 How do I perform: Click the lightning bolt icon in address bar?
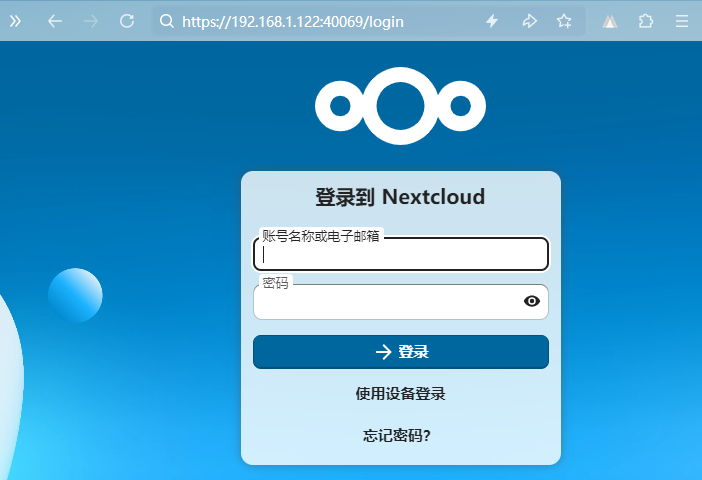[x=492, y=21]
